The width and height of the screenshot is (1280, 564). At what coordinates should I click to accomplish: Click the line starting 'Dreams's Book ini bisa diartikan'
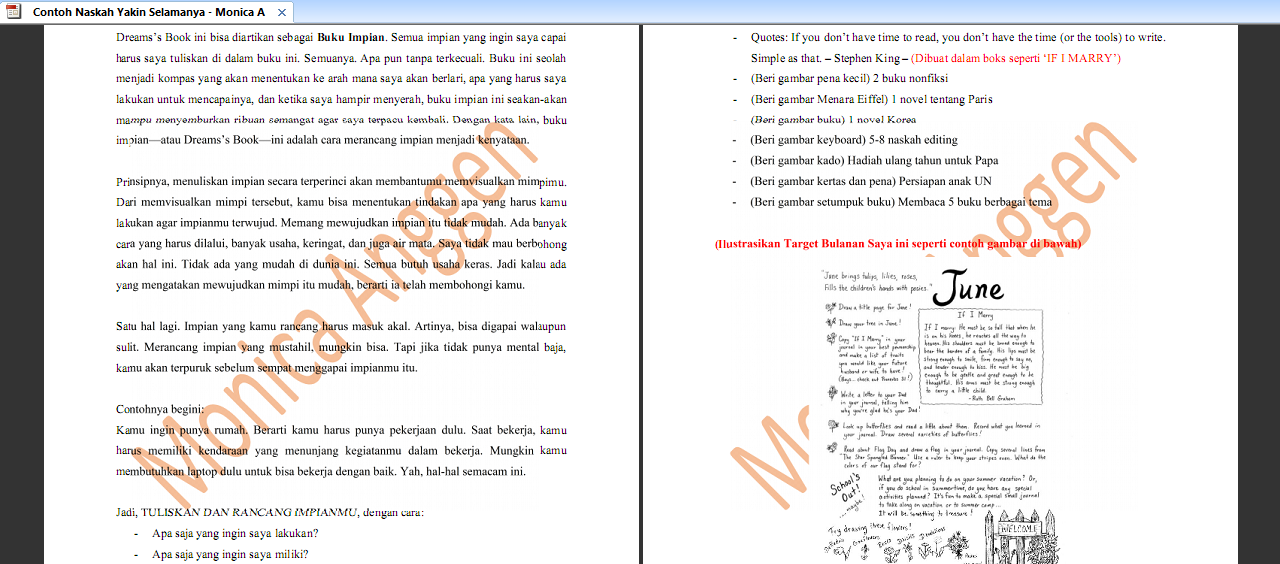(x=341, y=37)
